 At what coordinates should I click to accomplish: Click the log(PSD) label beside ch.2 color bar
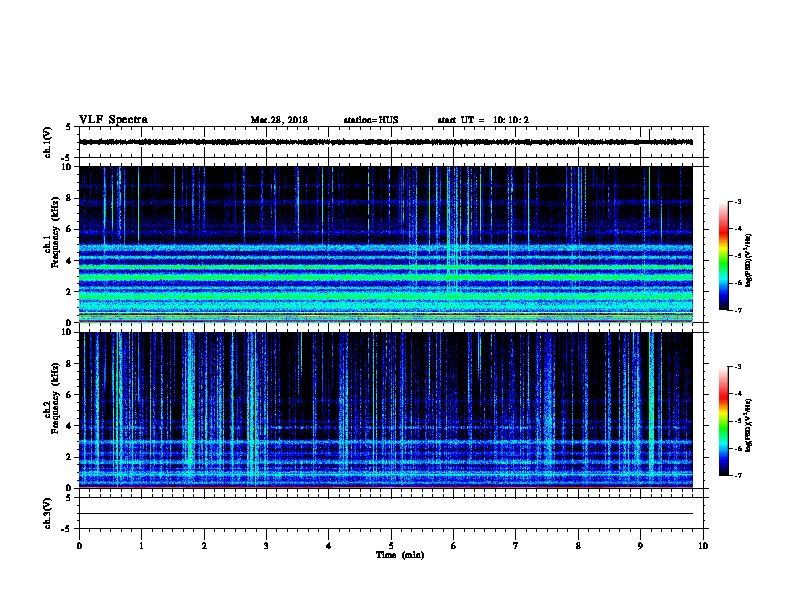pos(748,425)
